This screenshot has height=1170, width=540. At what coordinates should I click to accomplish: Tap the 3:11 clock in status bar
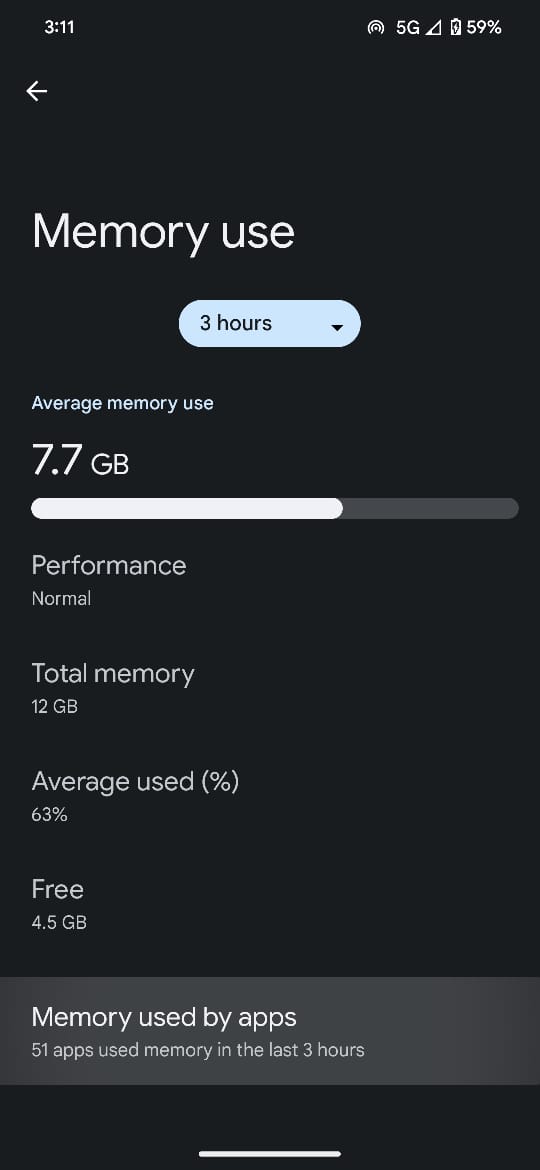coord(59,27)
